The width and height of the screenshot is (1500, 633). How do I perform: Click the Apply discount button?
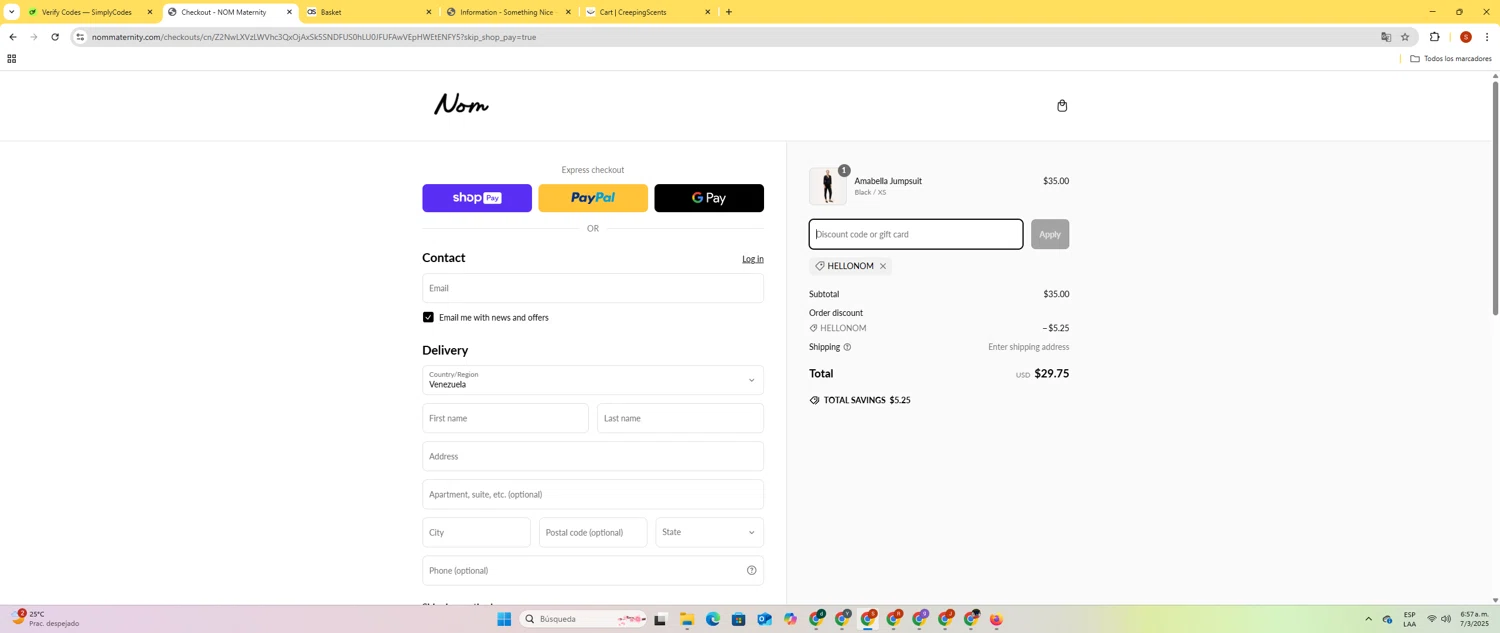coord(1050,234)
